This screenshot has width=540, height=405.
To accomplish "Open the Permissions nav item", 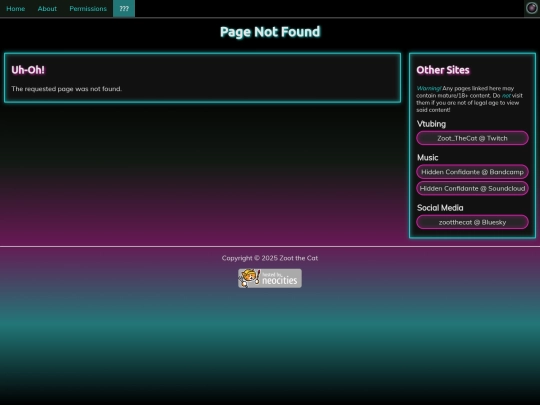I will click(88, 9).
